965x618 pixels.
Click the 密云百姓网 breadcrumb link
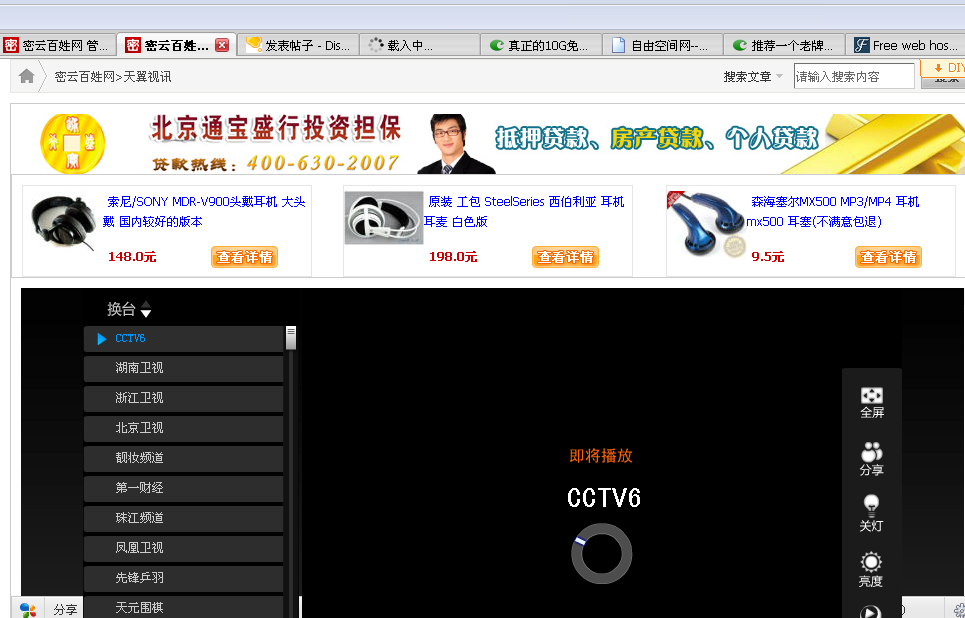84,77
